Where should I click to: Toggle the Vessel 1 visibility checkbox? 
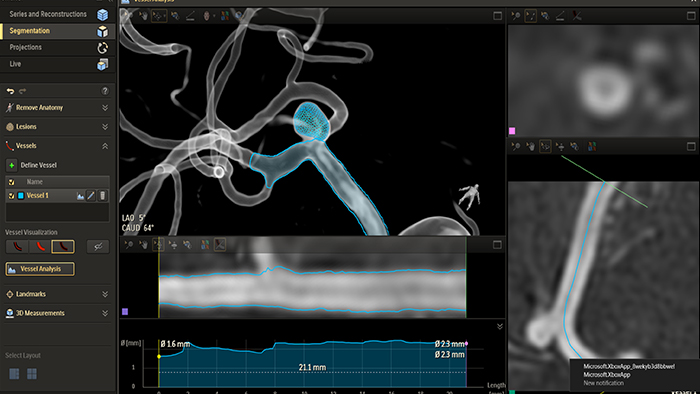tap(12, 196)
